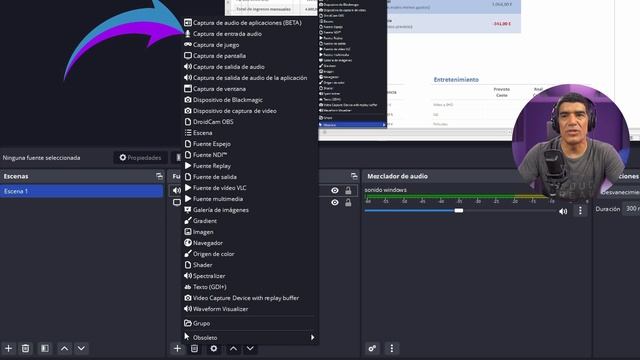The image size is (640, 360).
Task: Select Captura de salida de audio de la aplicación
Action: point(249,78)
